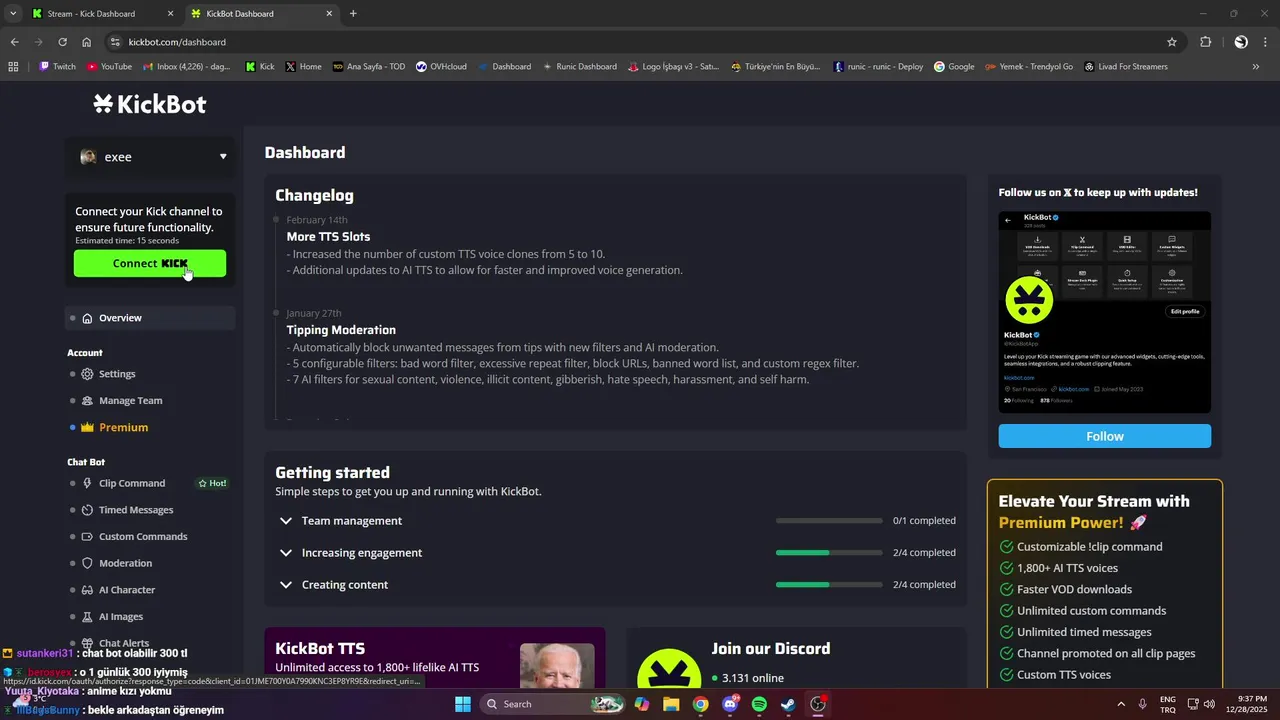Click ENG TRQ language indicator
The height and width of the screenshot is (720, 1280).
click(x=1167, y=704)
